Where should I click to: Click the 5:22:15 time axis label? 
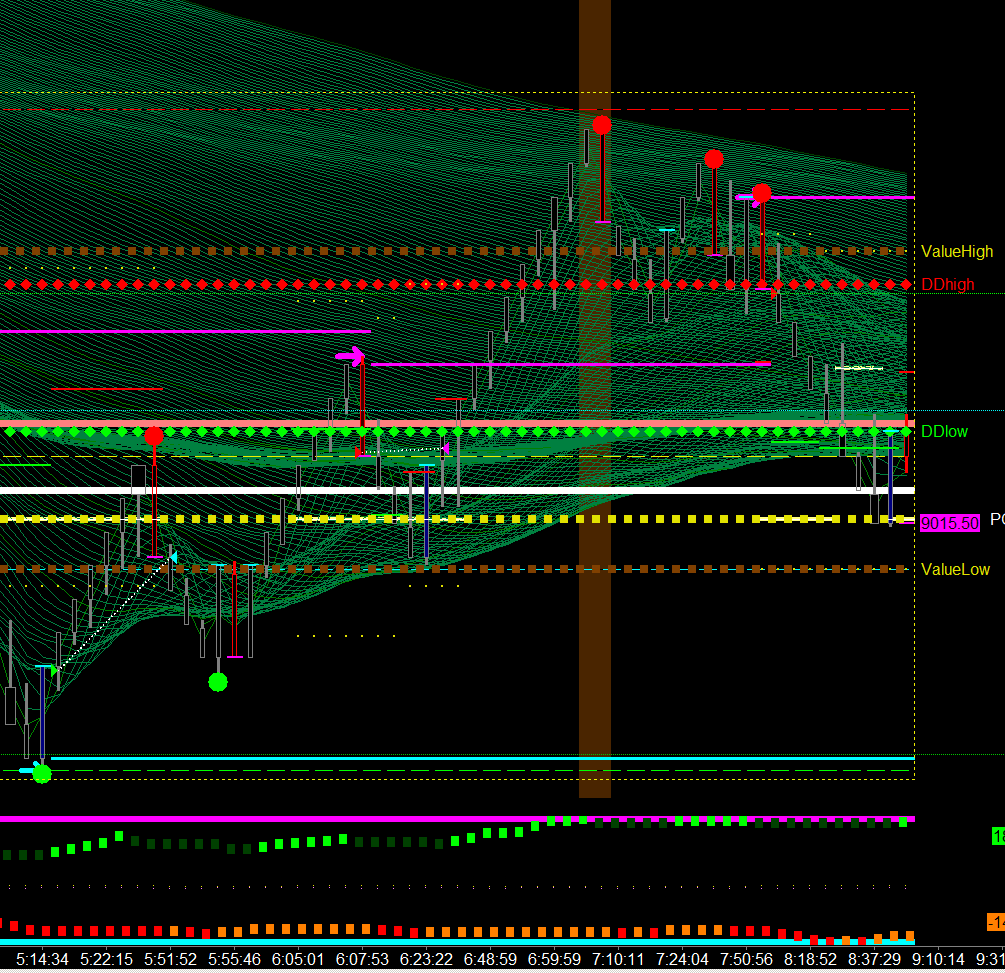[106, 960]
